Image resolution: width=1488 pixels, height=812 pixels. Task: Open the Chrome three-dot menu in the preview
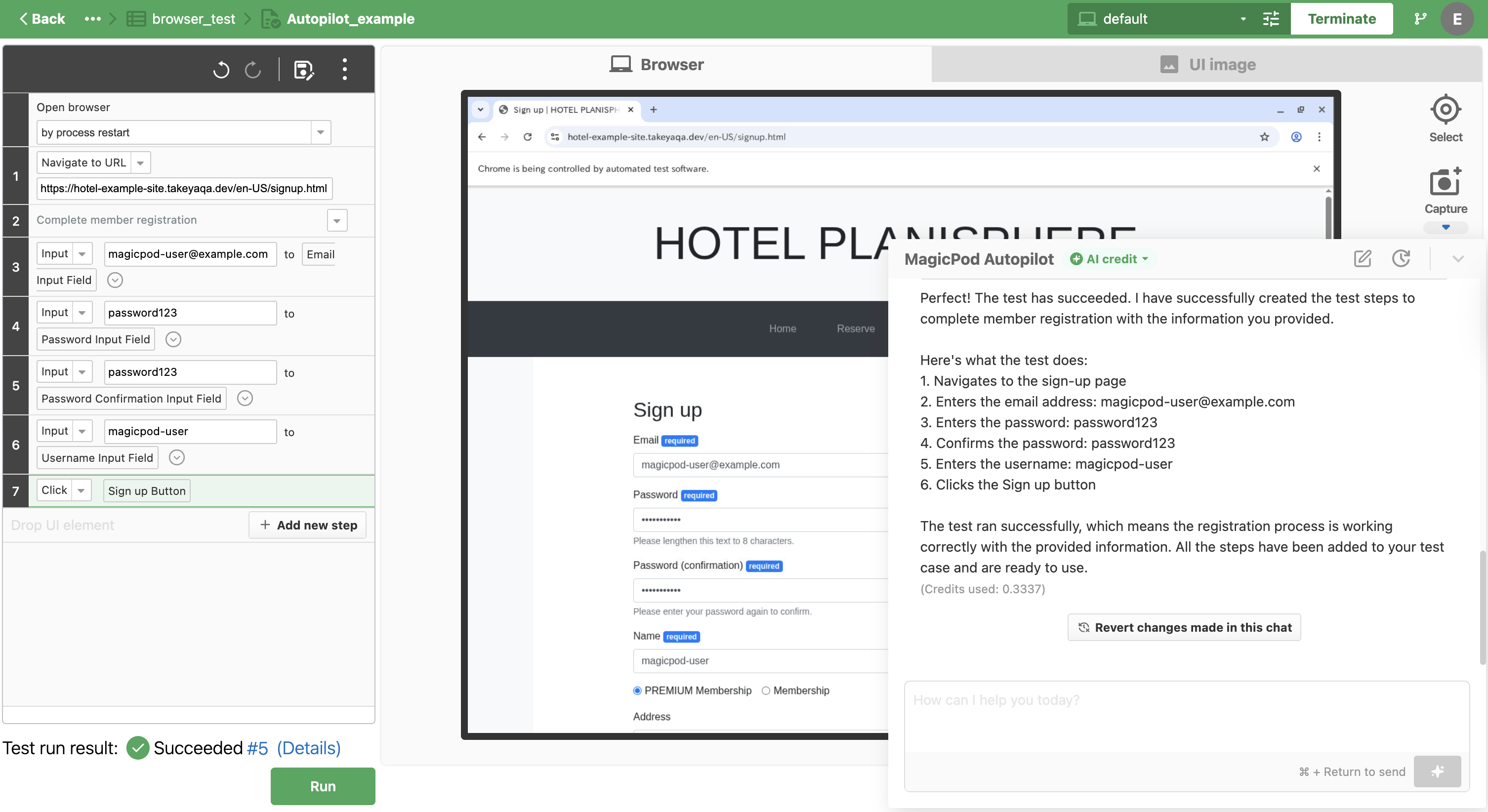tap(1320, 137)
